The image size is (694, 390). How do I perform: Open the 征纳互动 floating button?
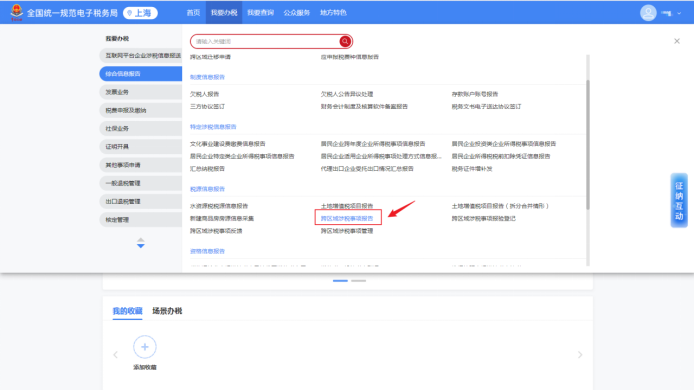679,200
